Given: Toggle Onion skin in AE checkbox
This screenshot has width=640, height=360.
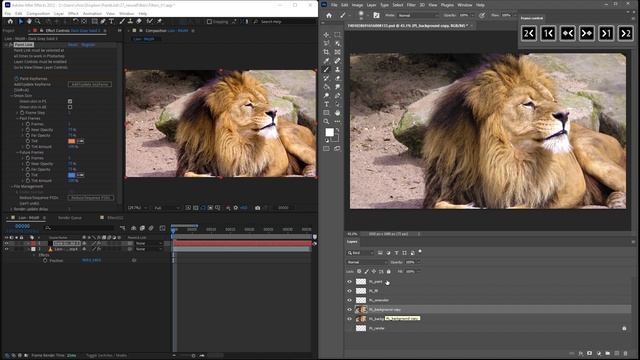Looking at the screenshot, I should tap(70, 107).
